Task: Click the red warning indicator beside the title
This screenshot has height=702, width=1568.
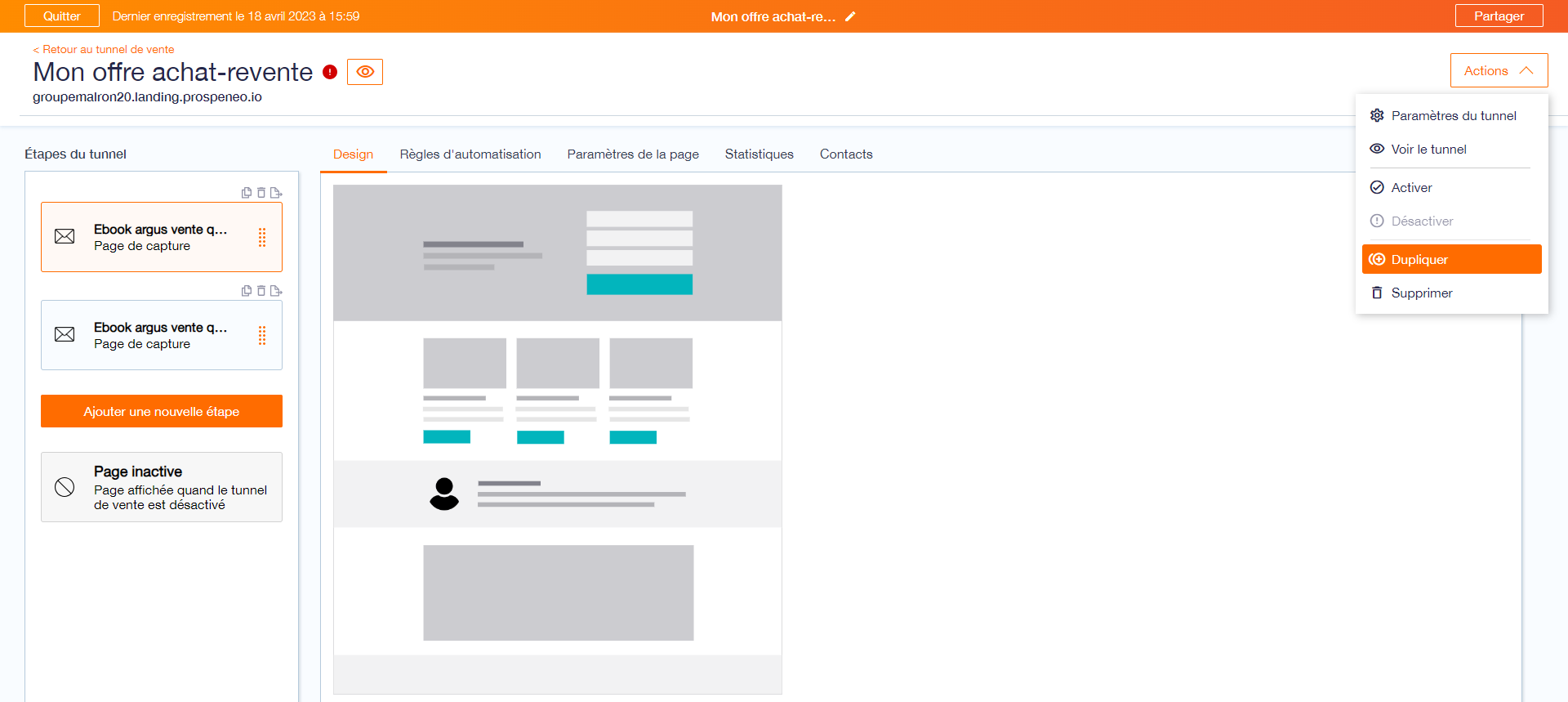Action: (x=330, y=72)
